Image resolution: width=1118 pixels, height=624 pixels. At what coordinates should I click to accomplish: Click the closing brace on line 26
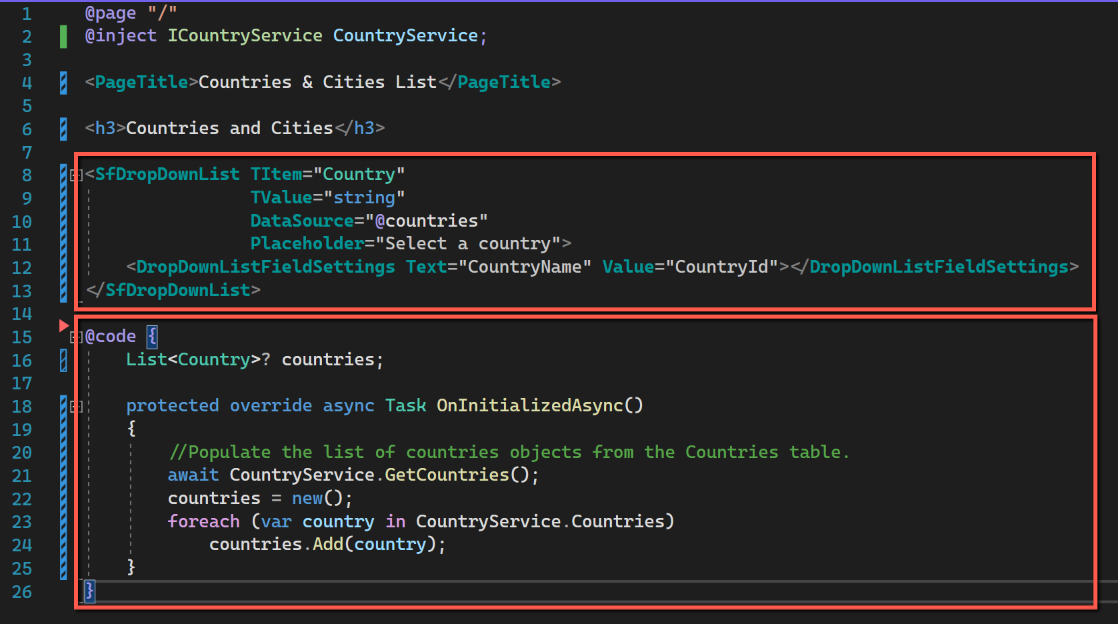click(89, 590)
